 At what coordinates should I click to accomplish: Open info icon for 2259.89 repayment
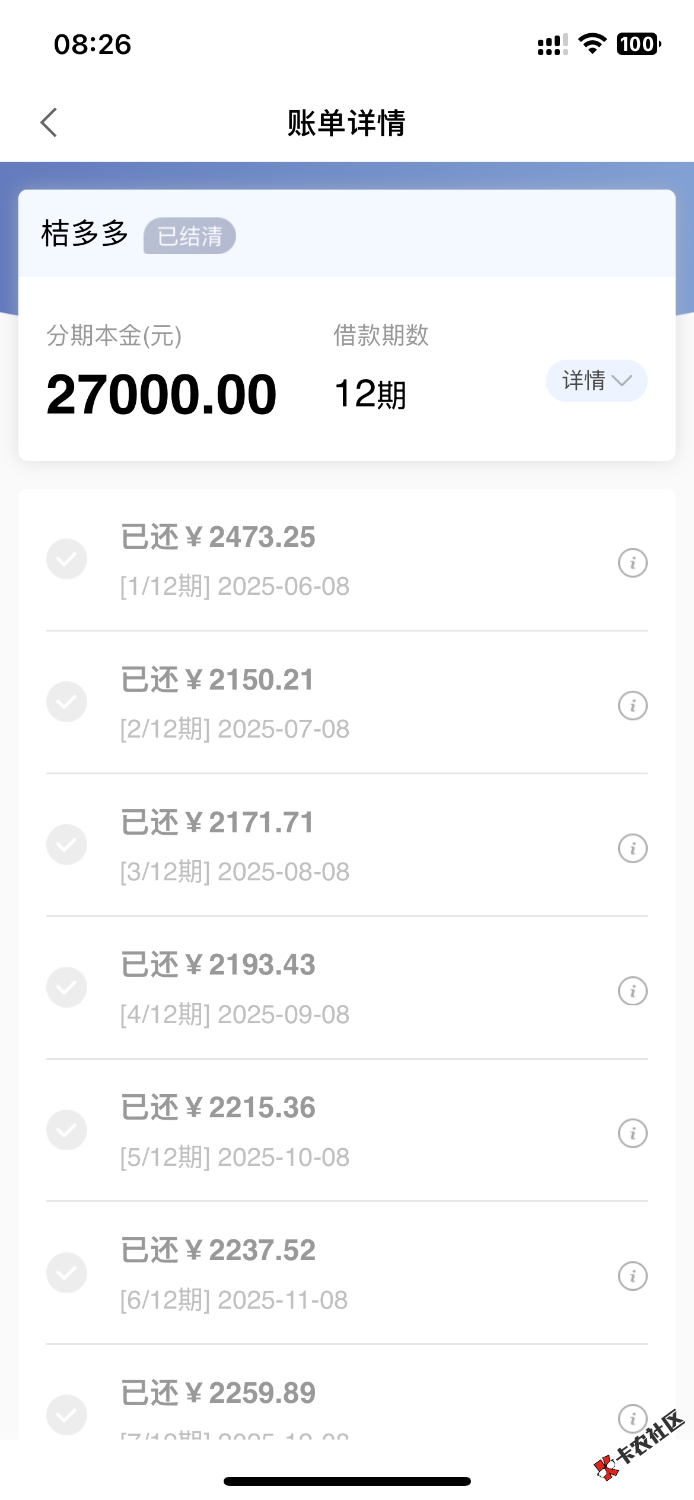click(632, 1418)
